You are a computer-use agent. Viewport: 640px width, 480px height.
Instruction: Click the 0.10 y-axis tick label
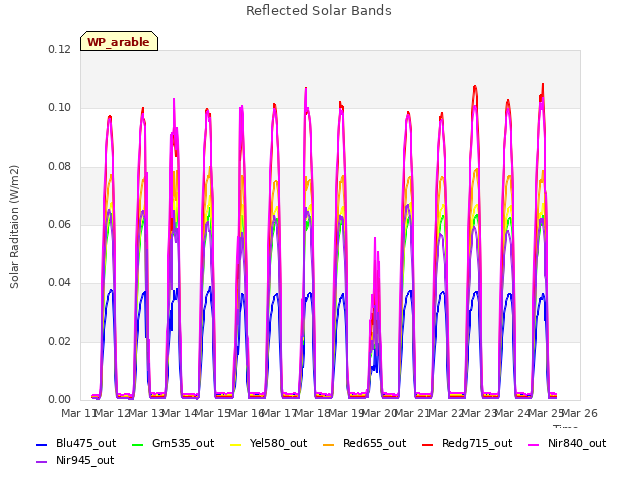[60, 108]
